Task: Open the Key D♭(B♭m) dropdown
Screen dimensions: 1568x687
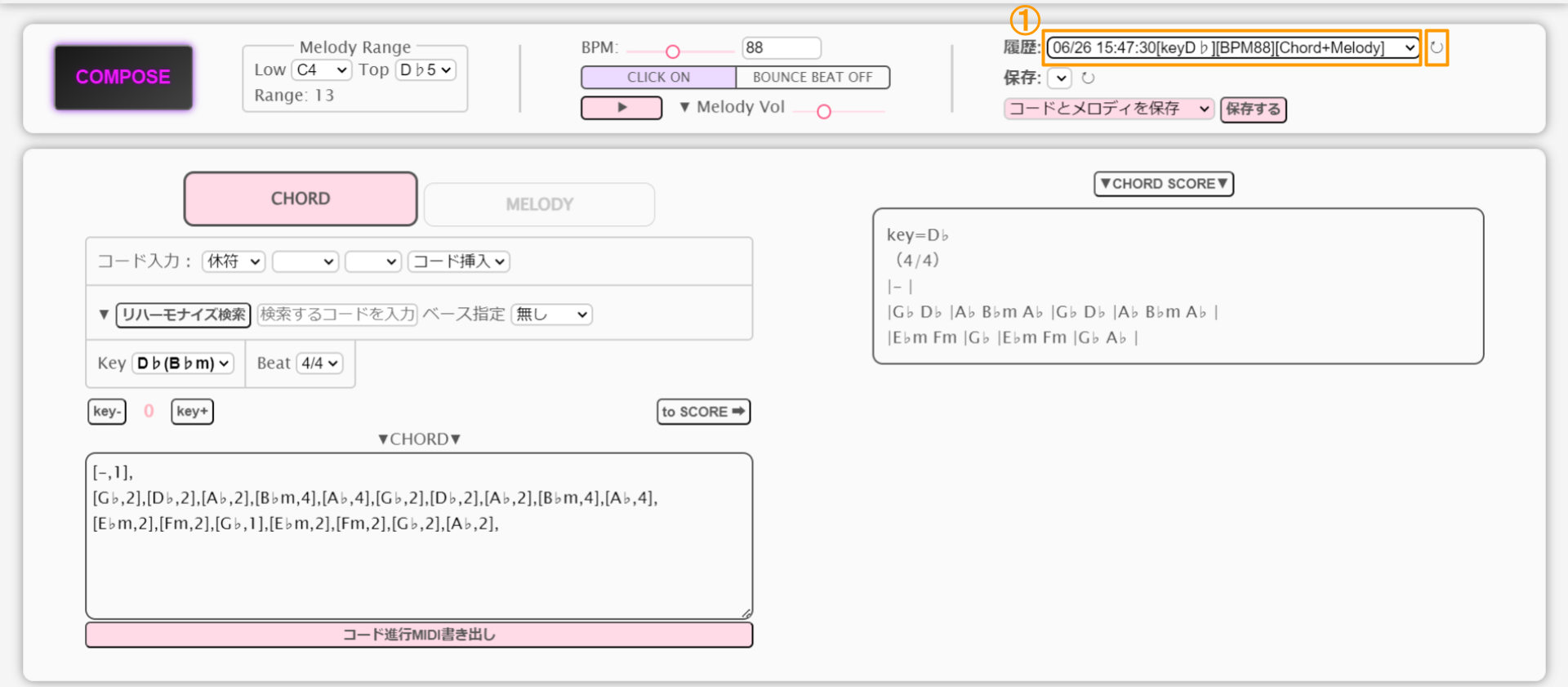Action: 183,364
